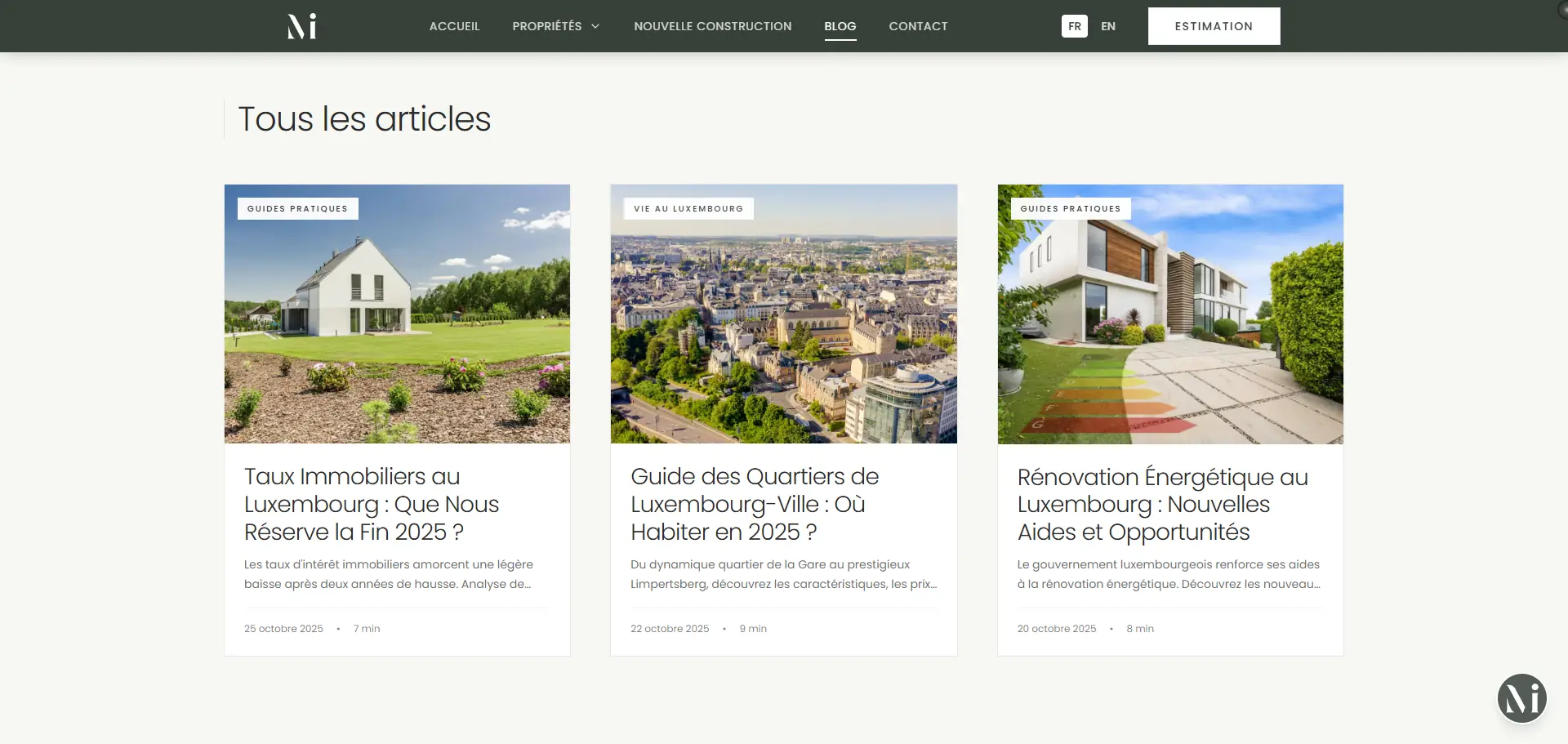Click the Vie au Luxembourg category tag
This screenshot has width=1568, height=744.
688,208
